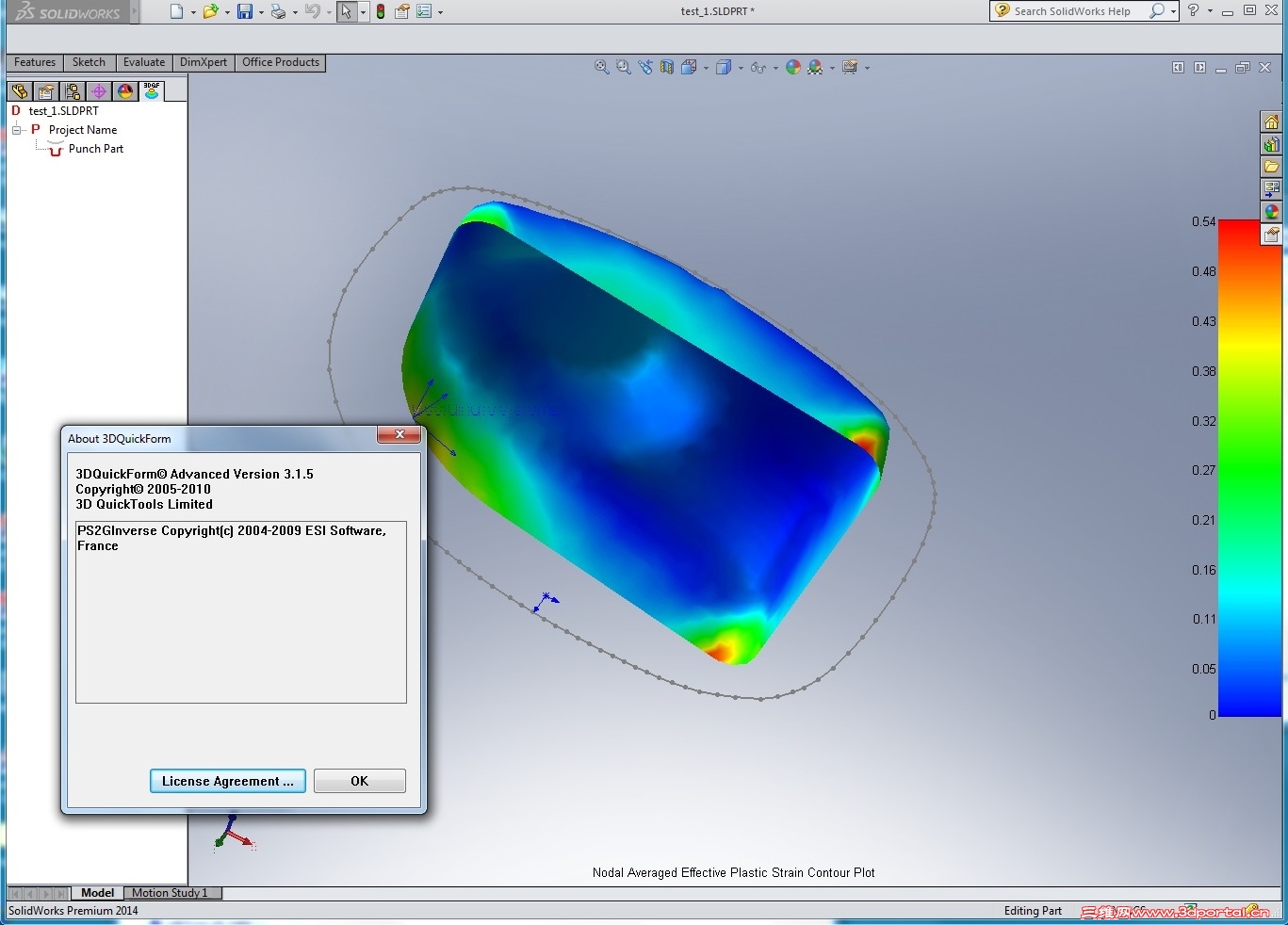1288x925 pixels.
Task: Click the License Agreement button
Action: pyautogui.click(x=228, y=781)
